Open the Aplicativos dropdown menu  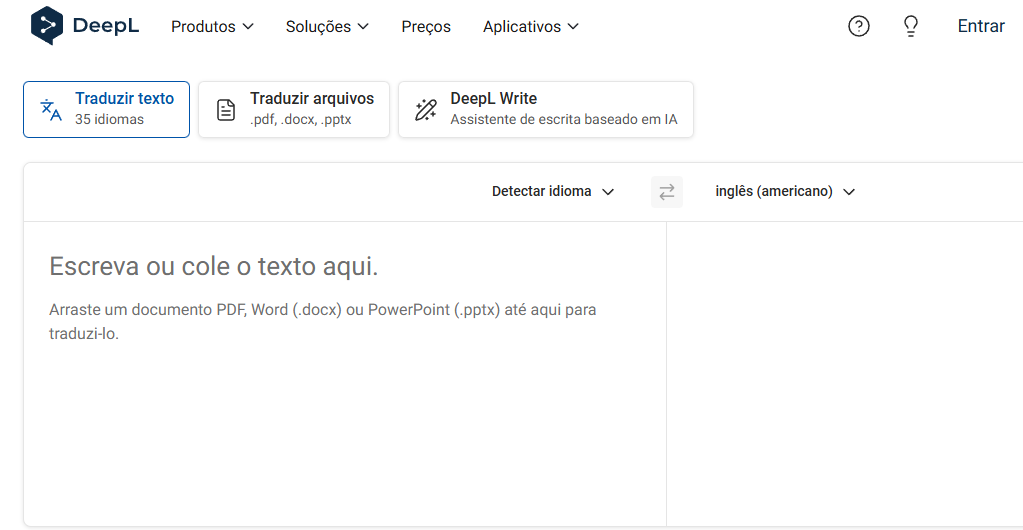click(x=530, y=27)
